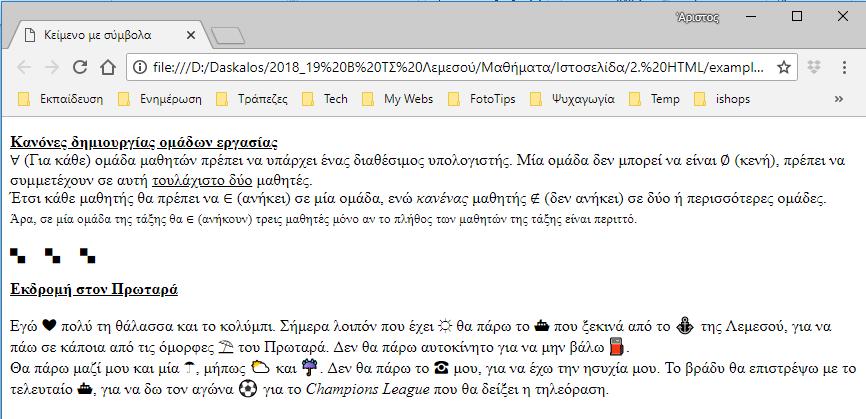Open the Ψυχαγωγία bookmark folder
Screen dimensions: 866x419
coord(572,99)
